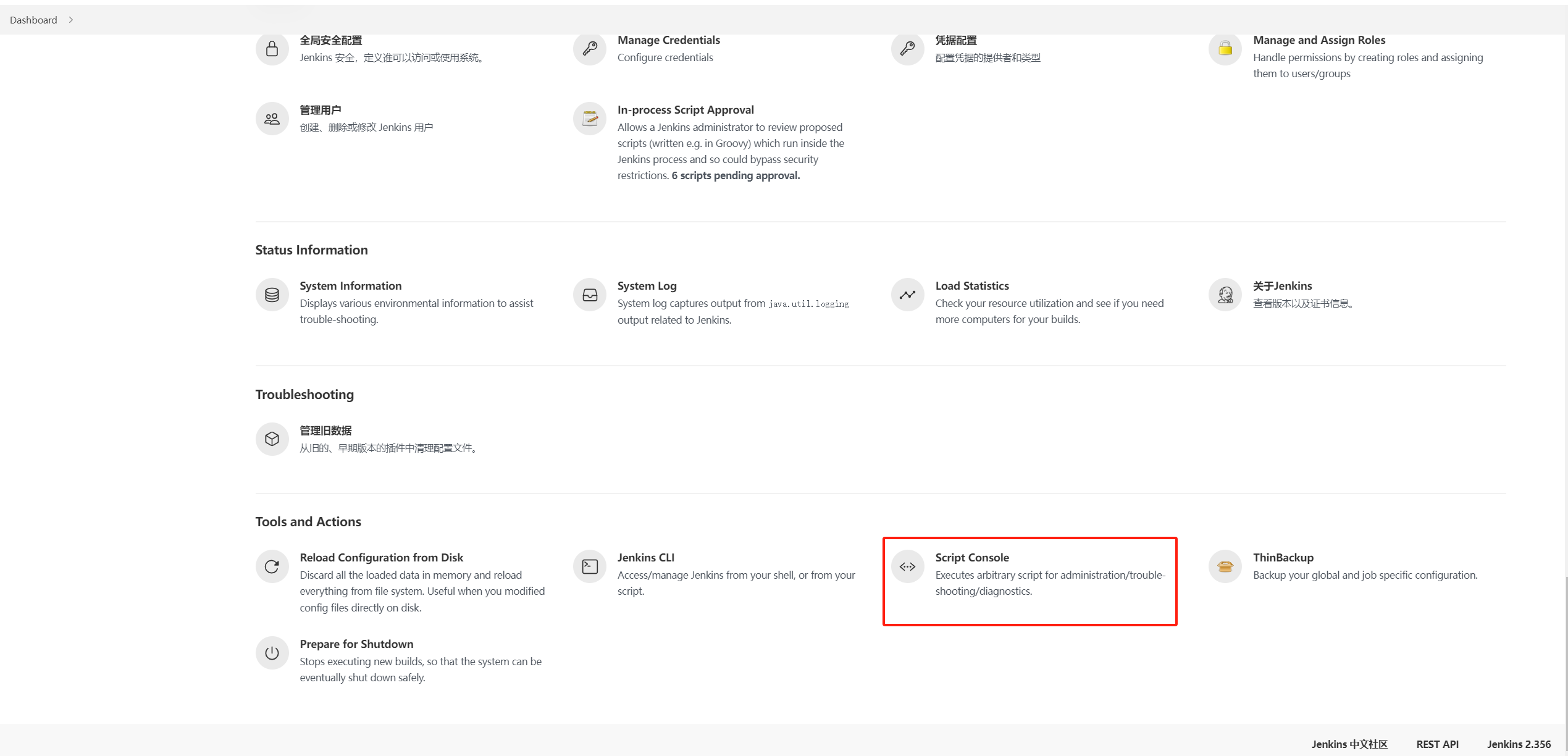Open 管理旧数据 under Troubleshooting
The image size is (1568, 756).
click(325, 430)
